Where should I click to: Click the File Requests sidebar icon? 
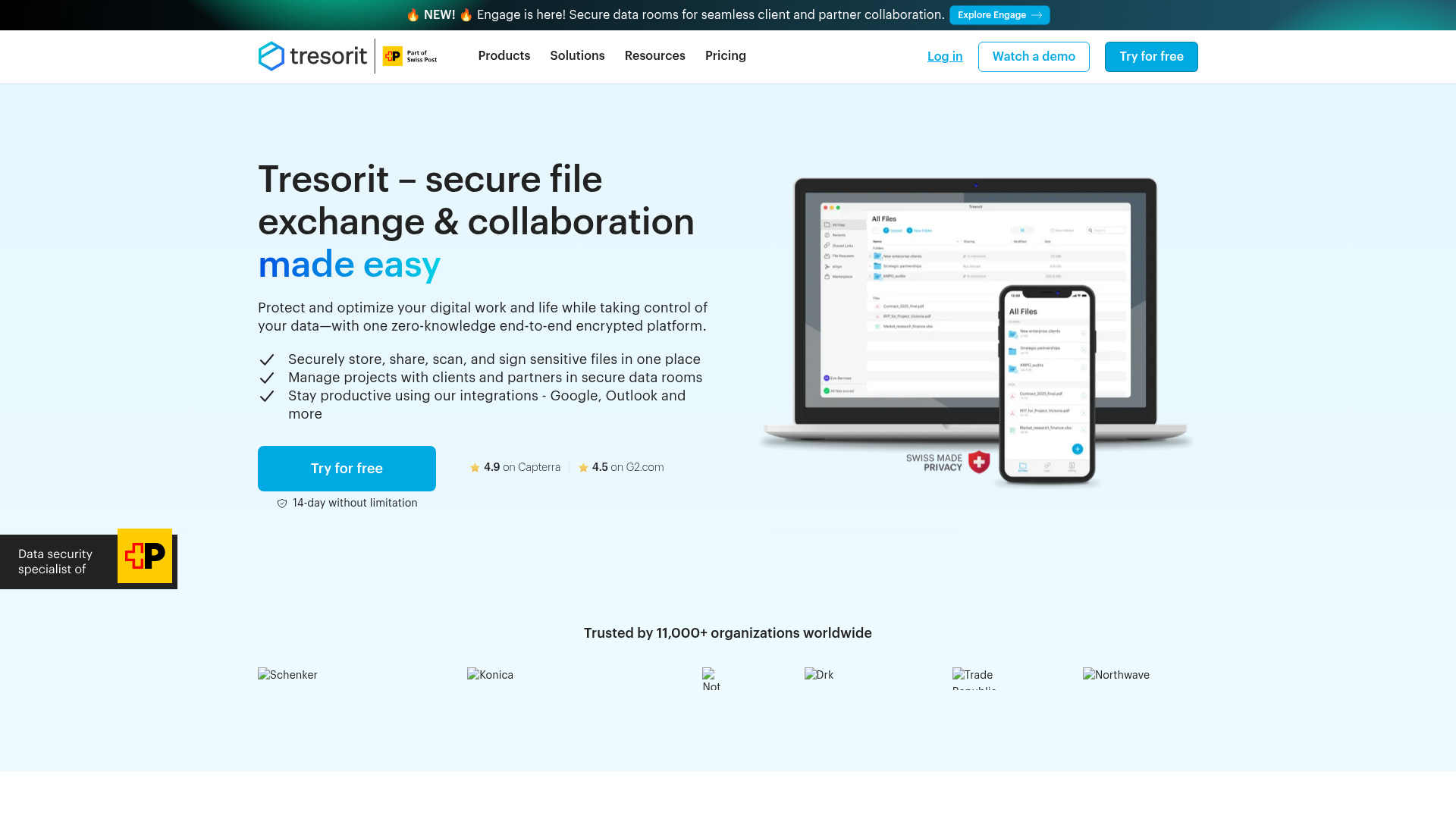click(x=826, y=256)
